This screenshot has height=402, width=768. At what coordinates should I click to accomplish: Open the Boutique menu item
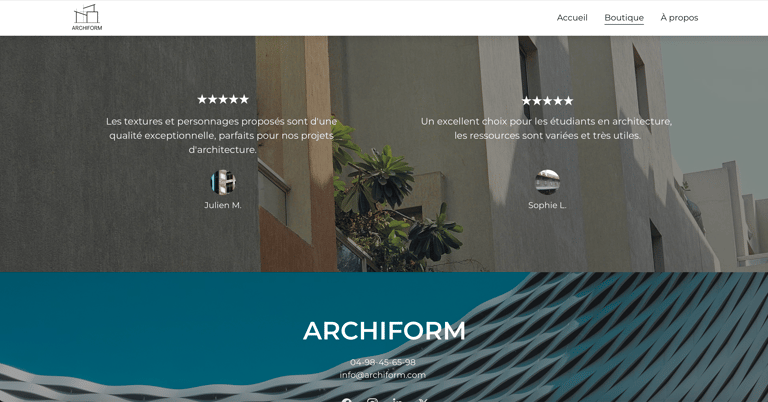click(x=624, y=18)
